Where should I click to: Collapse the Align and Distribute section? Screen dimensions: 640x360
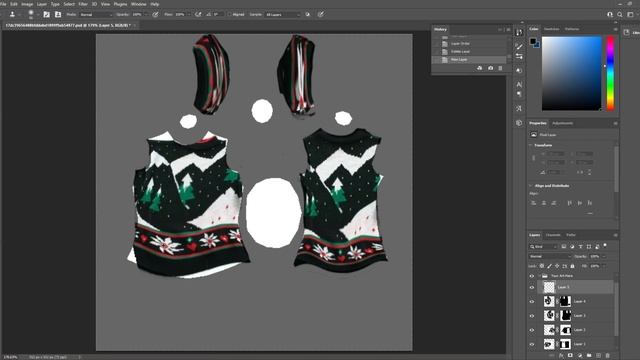tap(531, 186)
